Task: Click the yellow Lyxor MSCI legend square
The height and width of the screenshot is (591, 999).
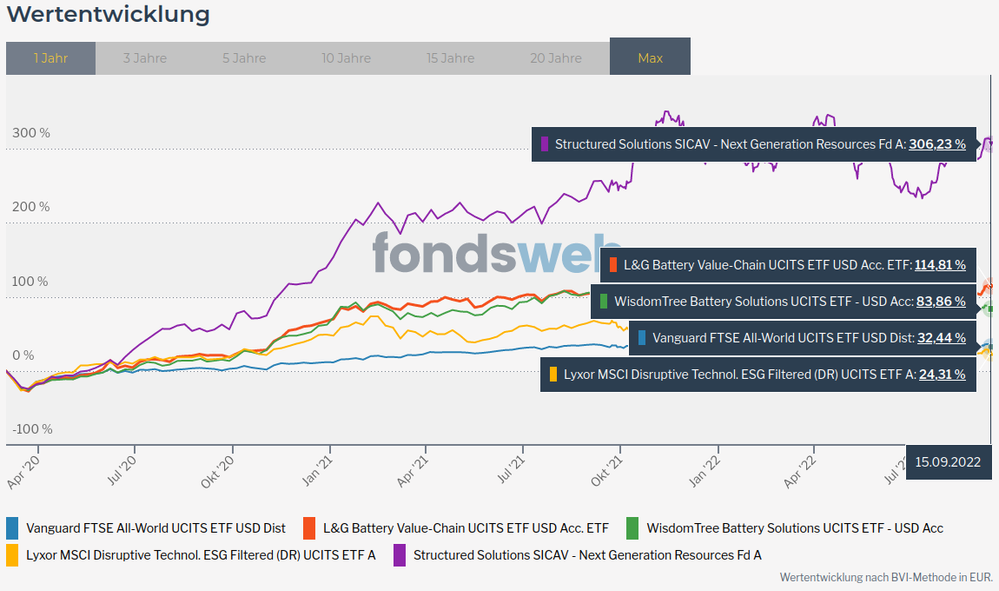Action: tap(13, 554)
